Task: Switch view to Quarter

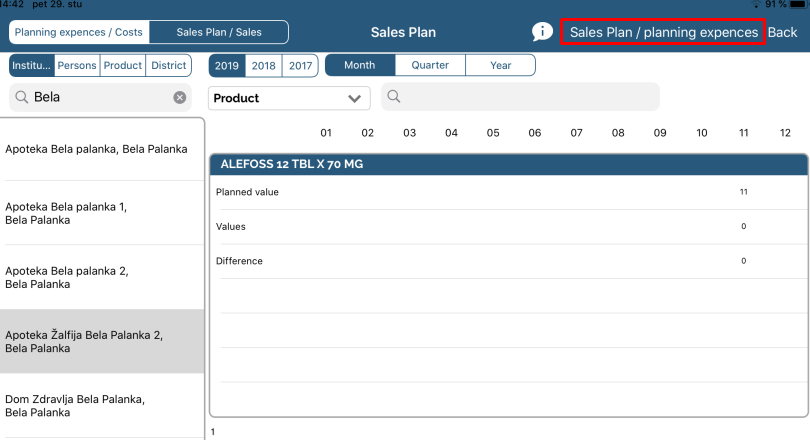Action: pos(431,65)
